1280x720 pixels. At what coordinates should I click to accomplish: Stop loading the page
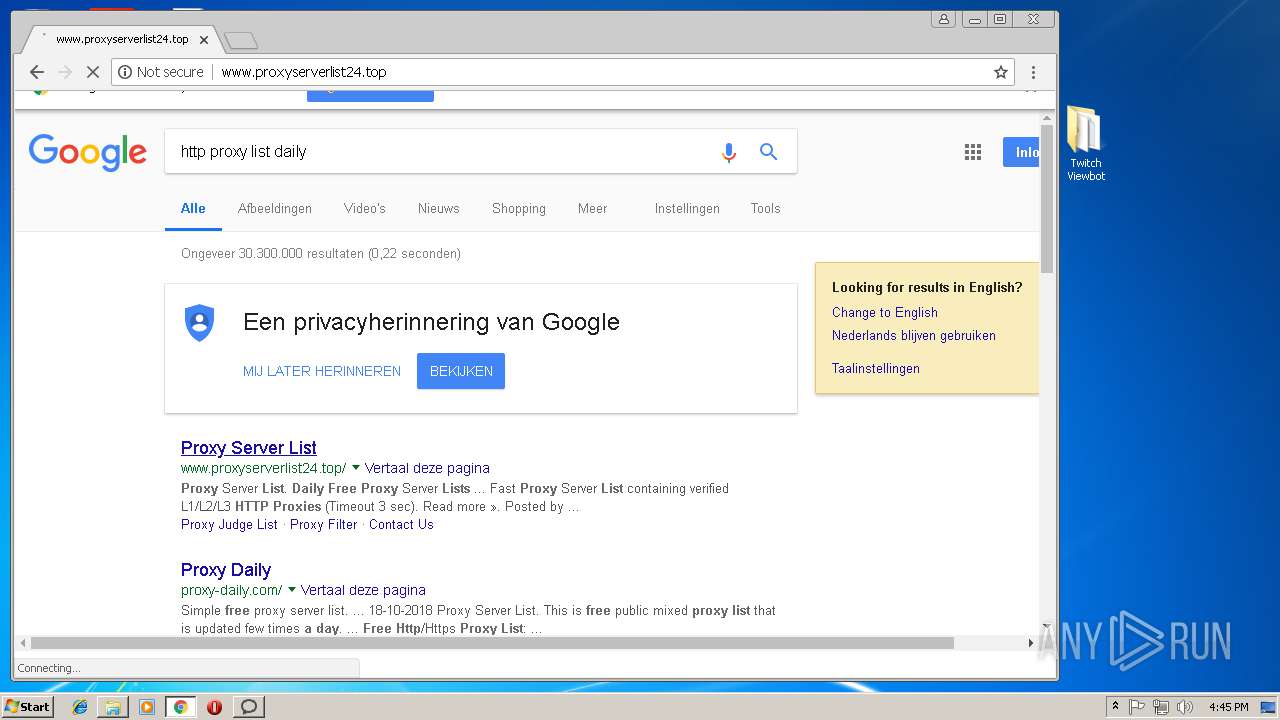click(92, 72)
